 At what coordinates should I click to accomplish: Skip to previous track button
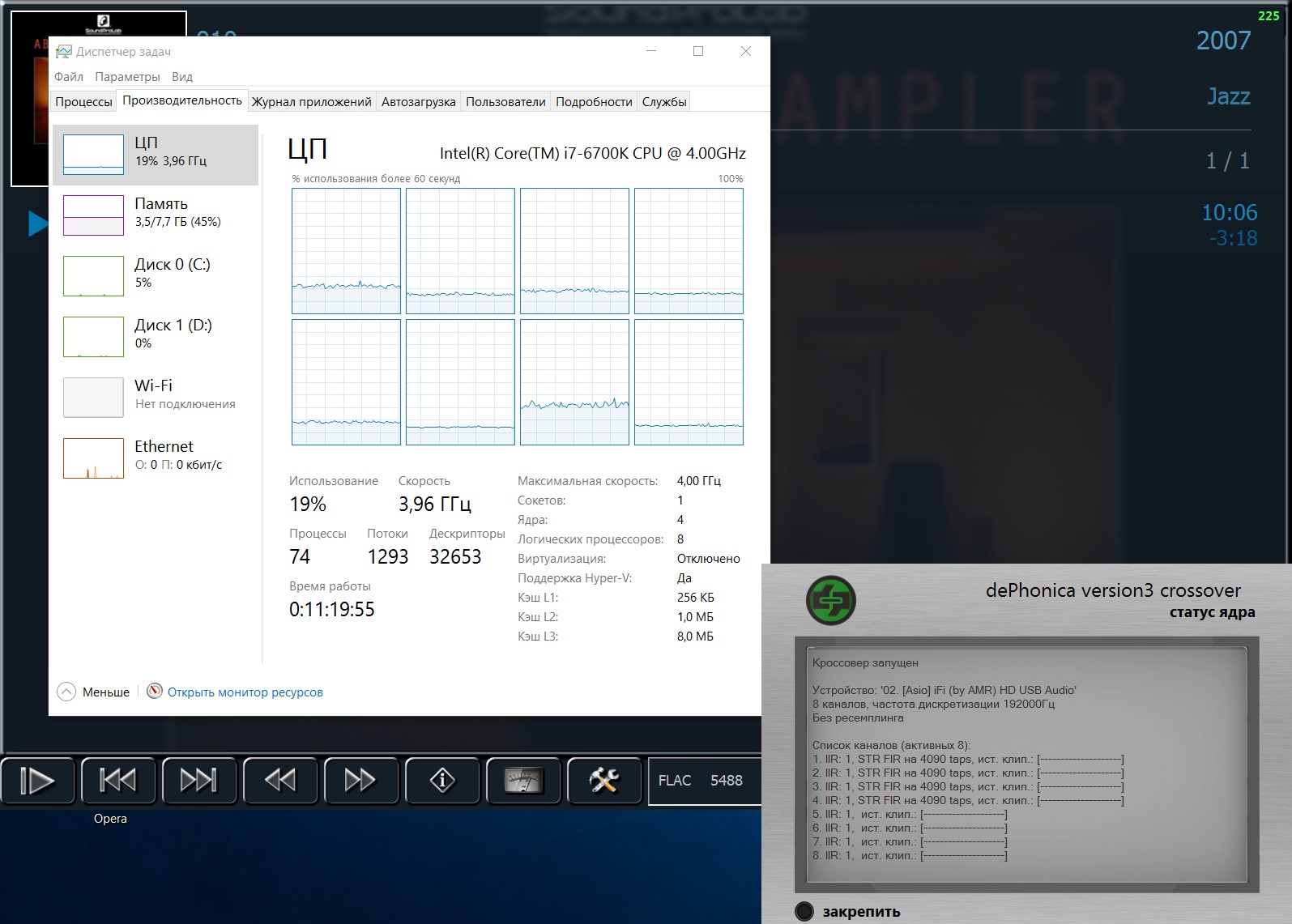[x=118, y=781]
